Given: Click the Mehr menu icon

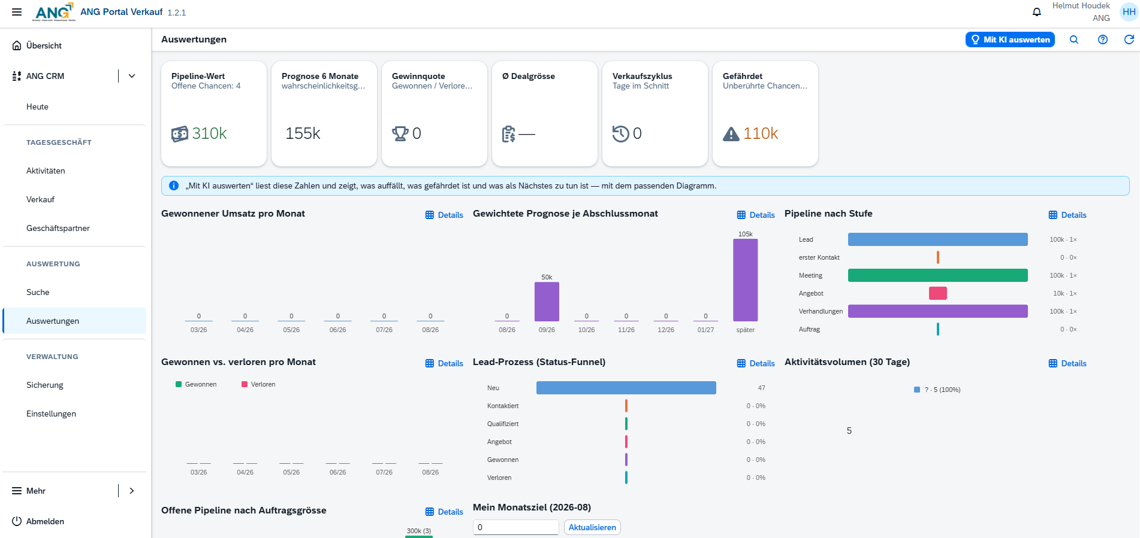Looking at the screenshot, I should click(x=17, y=491).
